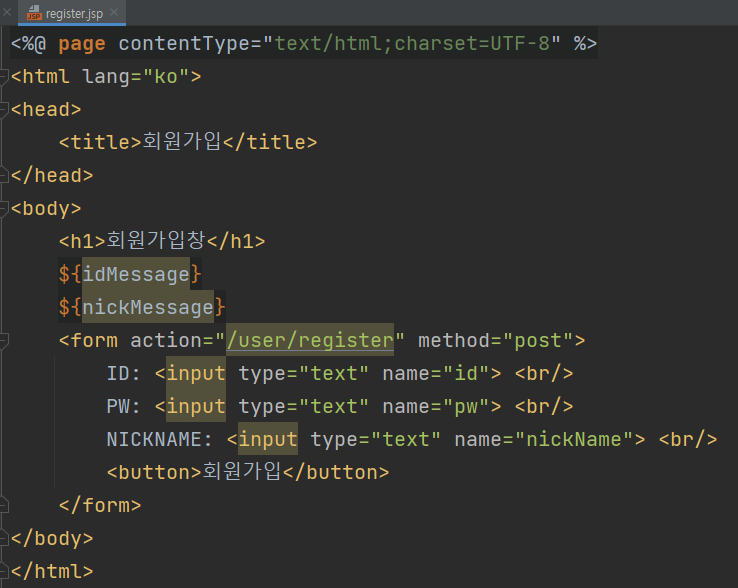Click the input tag on the ID line
Image resolution: width=738 pixels, height=588 pixels.
point(196,373)
